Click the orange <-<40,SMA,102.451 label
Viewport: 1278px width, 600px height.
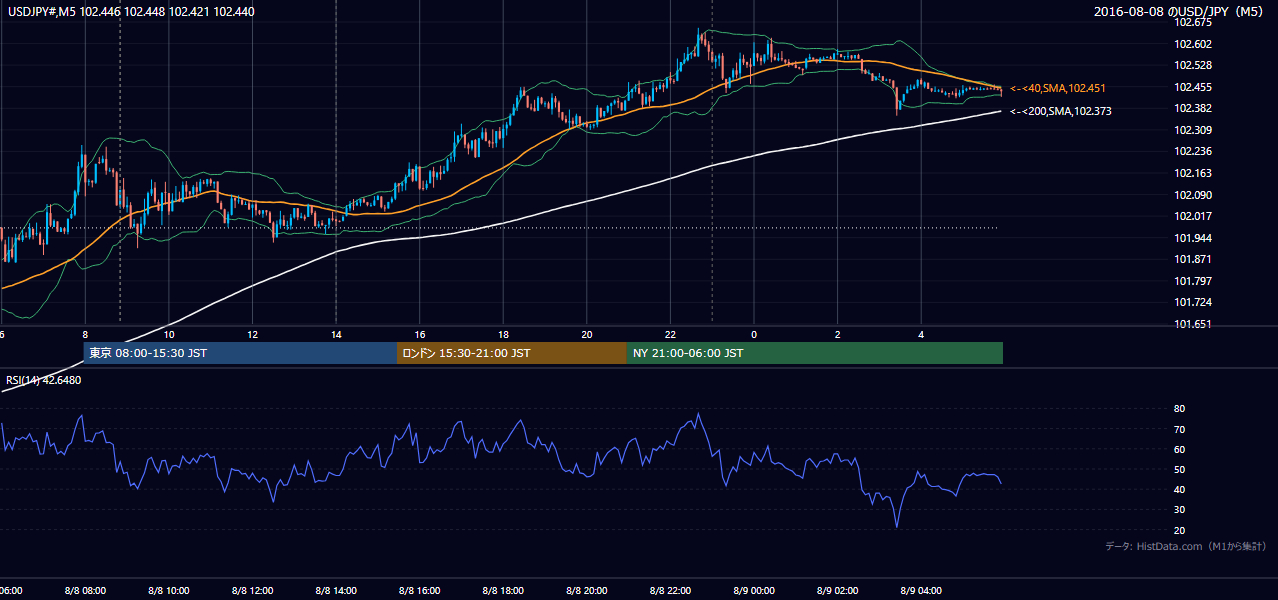click(1058, 88)
